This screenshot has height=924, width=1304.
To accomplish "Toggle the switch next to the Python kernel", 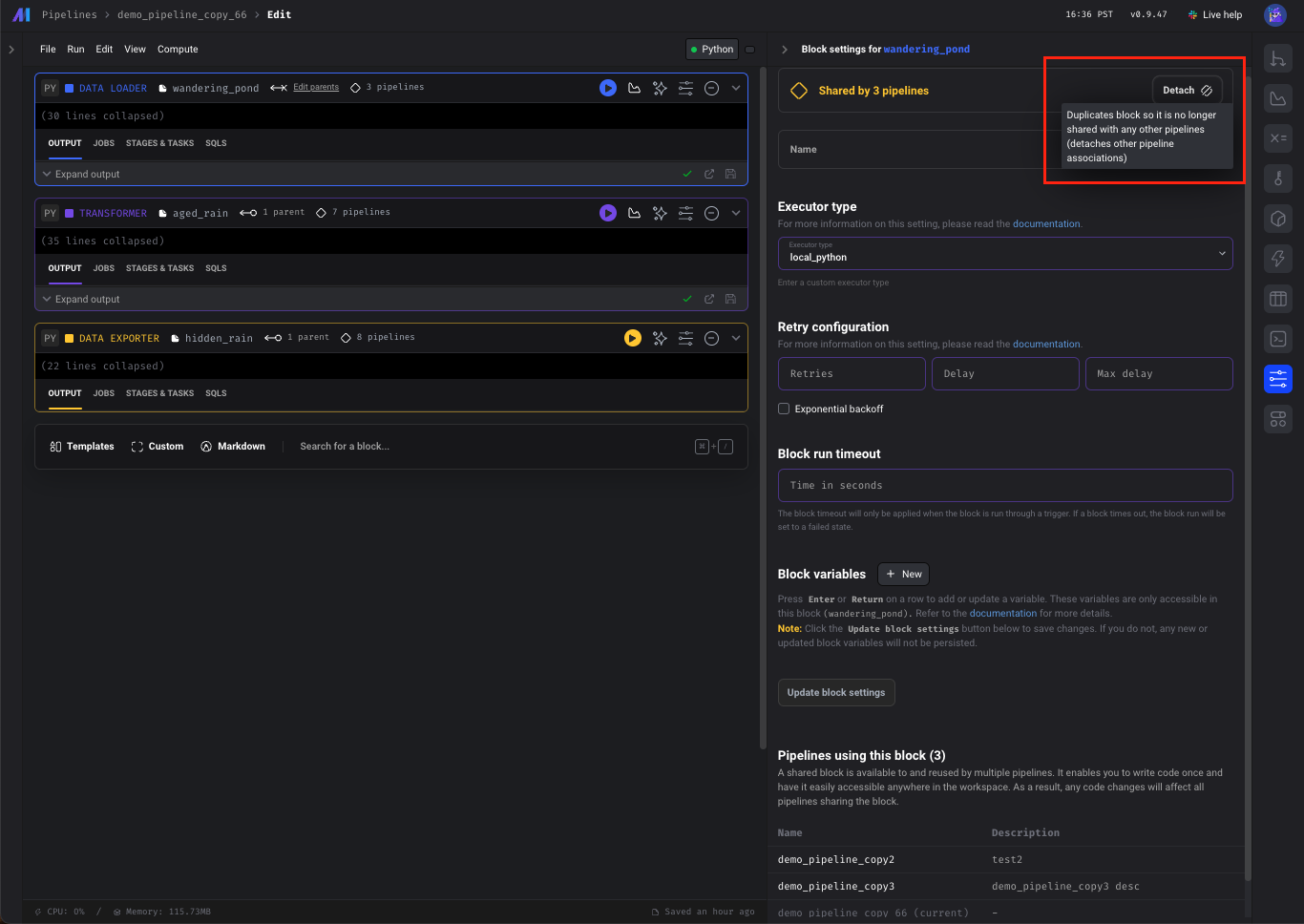I will pos(750,50).
